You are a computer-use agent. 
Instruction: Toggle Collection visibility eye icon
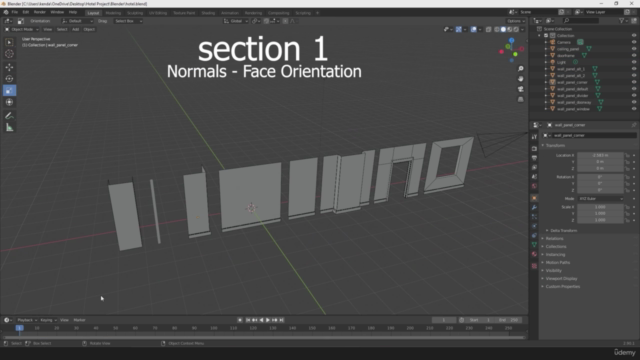coord(634,36)
